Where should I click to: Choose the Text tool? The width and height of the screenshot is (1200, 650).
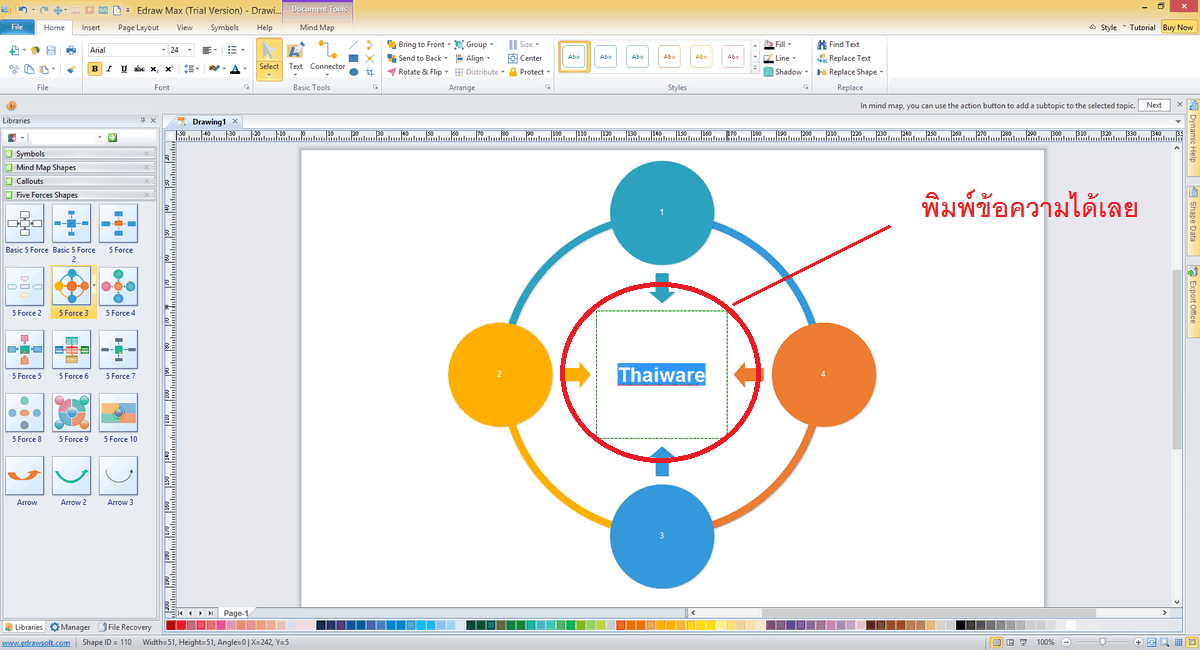tap(296, 58)
